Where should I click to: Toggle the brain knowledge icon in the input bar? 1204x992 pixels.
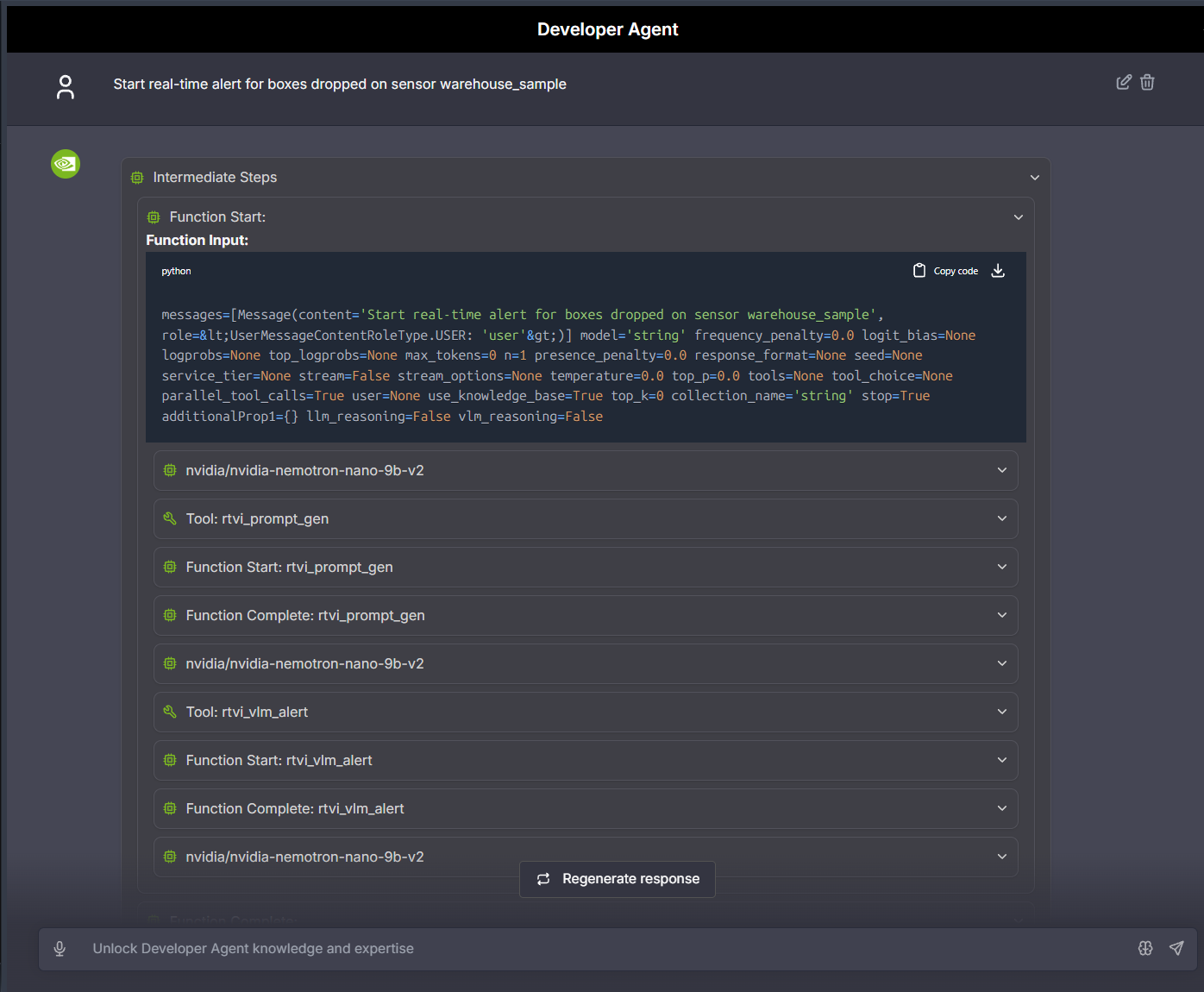click(x=1144, y=948)
